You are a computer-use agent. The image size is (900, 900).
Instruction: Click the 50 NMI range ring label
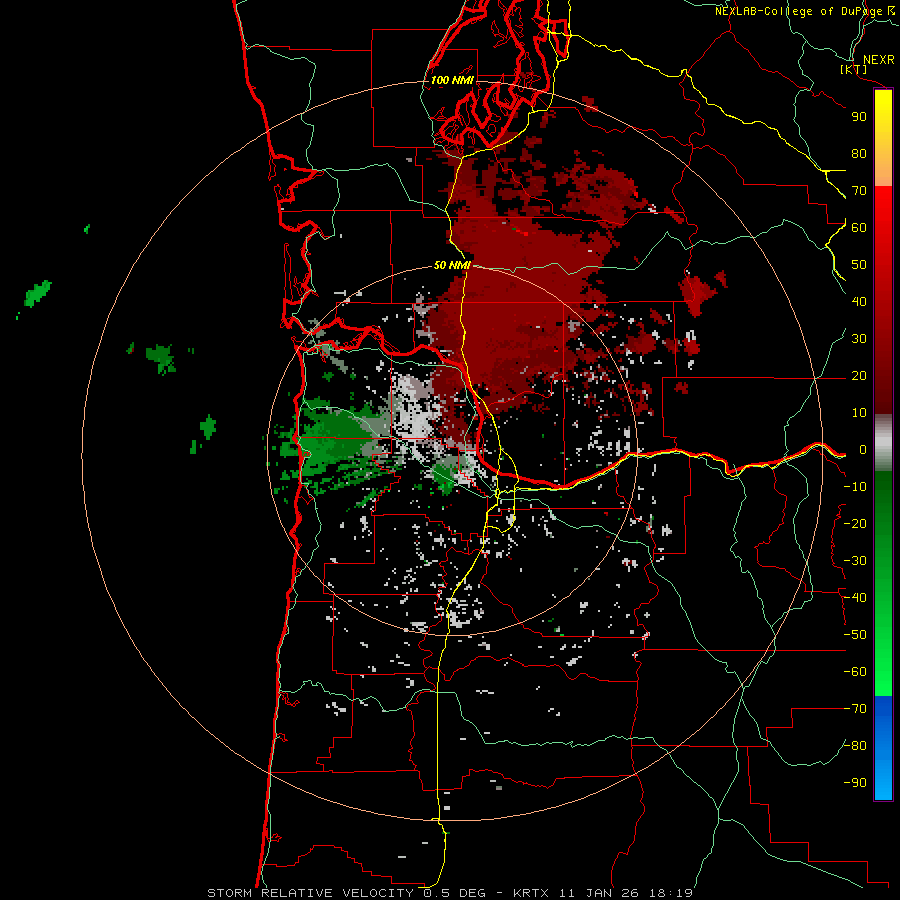[x=452, y=265]
